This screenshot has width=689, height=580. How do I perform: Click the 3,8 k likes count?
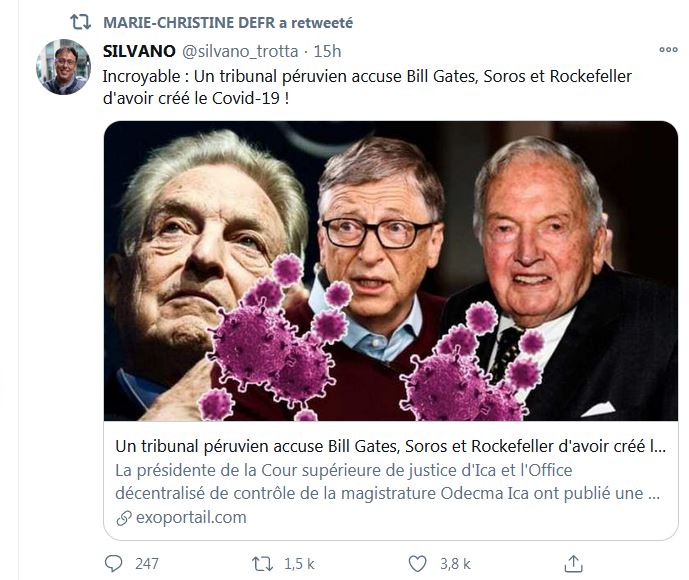point(455,563)
